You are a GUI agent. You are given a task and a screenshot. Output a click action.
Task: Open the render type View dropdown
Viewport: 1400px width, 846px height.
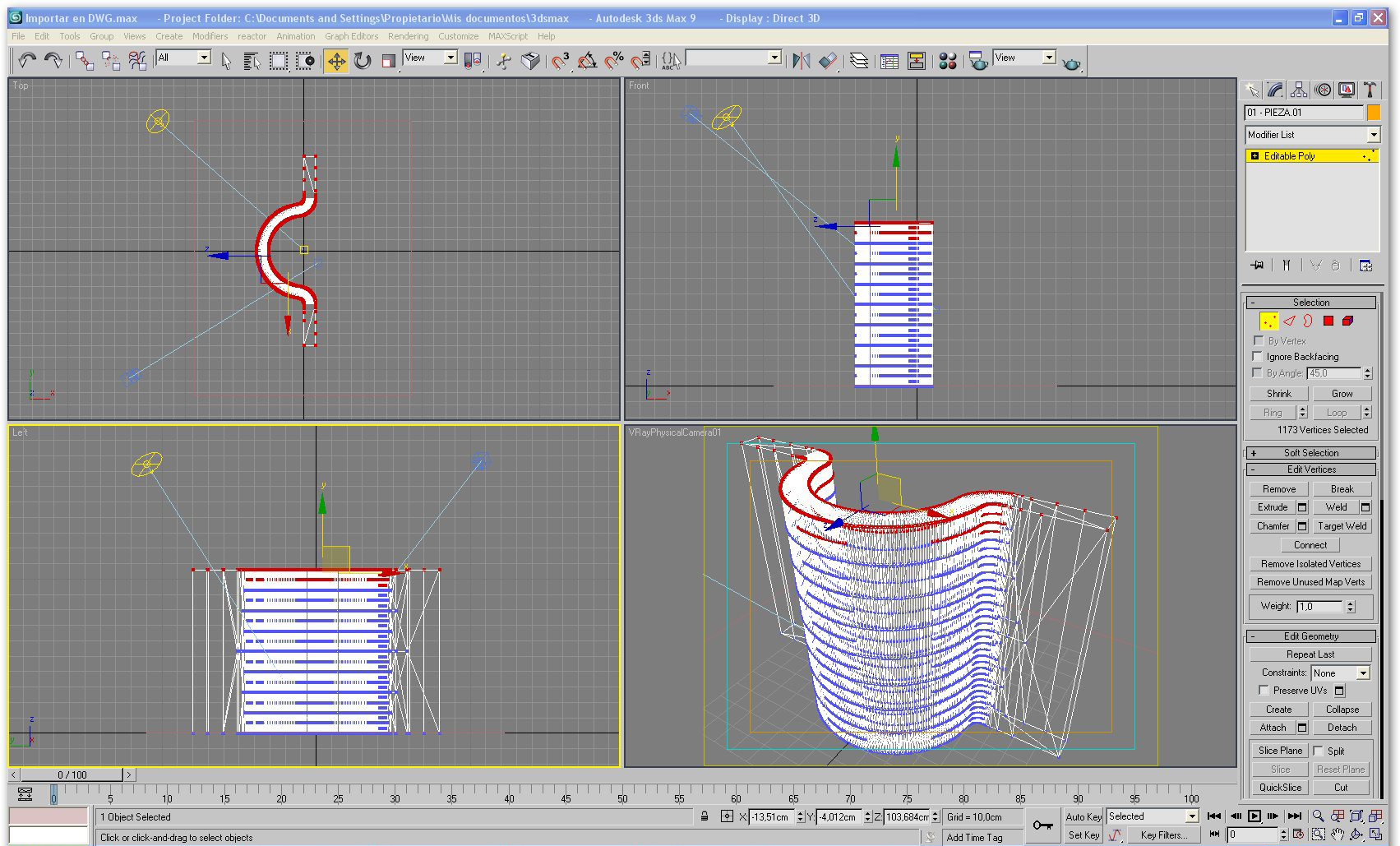tap(1024, 58)
